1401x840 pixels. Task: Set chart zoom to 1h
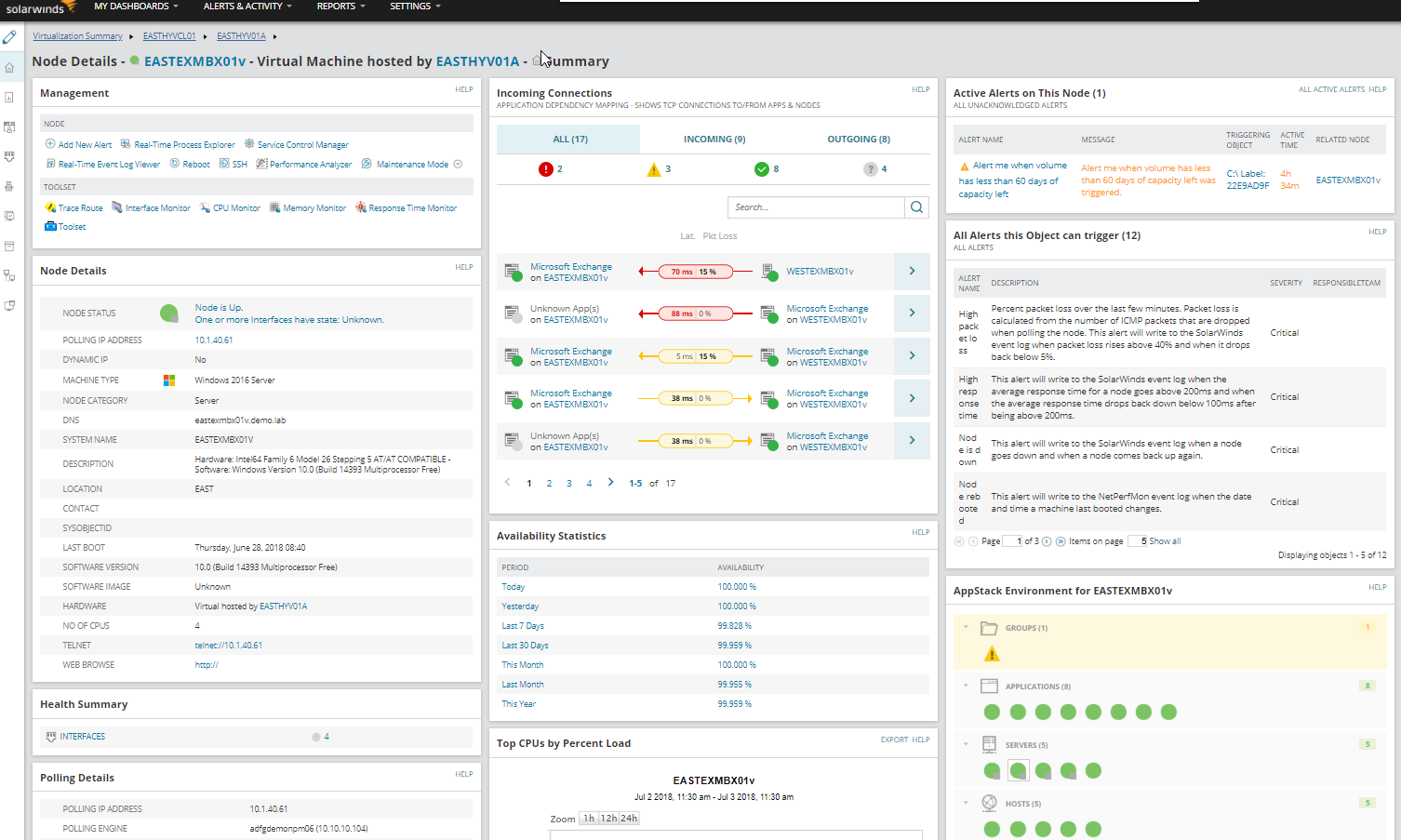click(x=589, y=819)
